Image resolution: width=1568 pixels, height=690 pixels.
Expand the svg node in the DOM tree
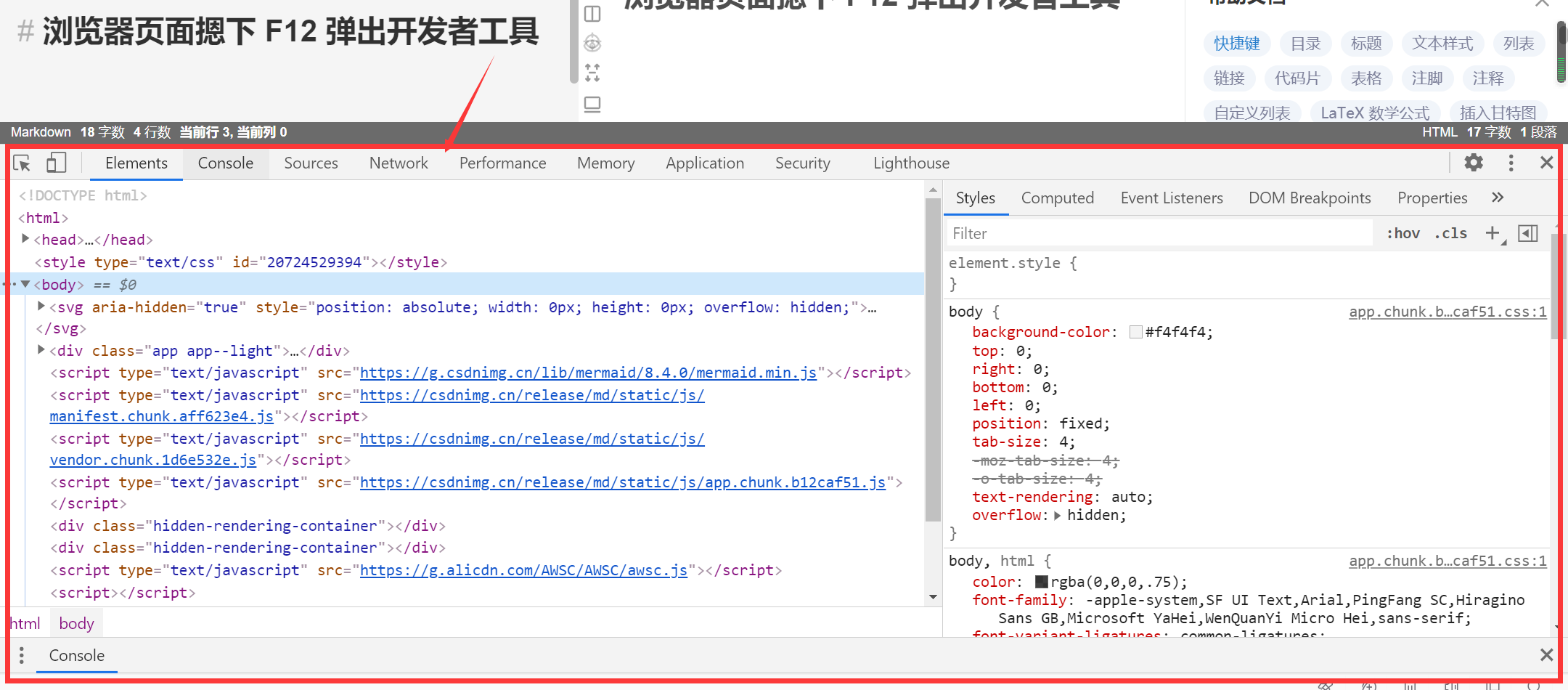point(41,307)
